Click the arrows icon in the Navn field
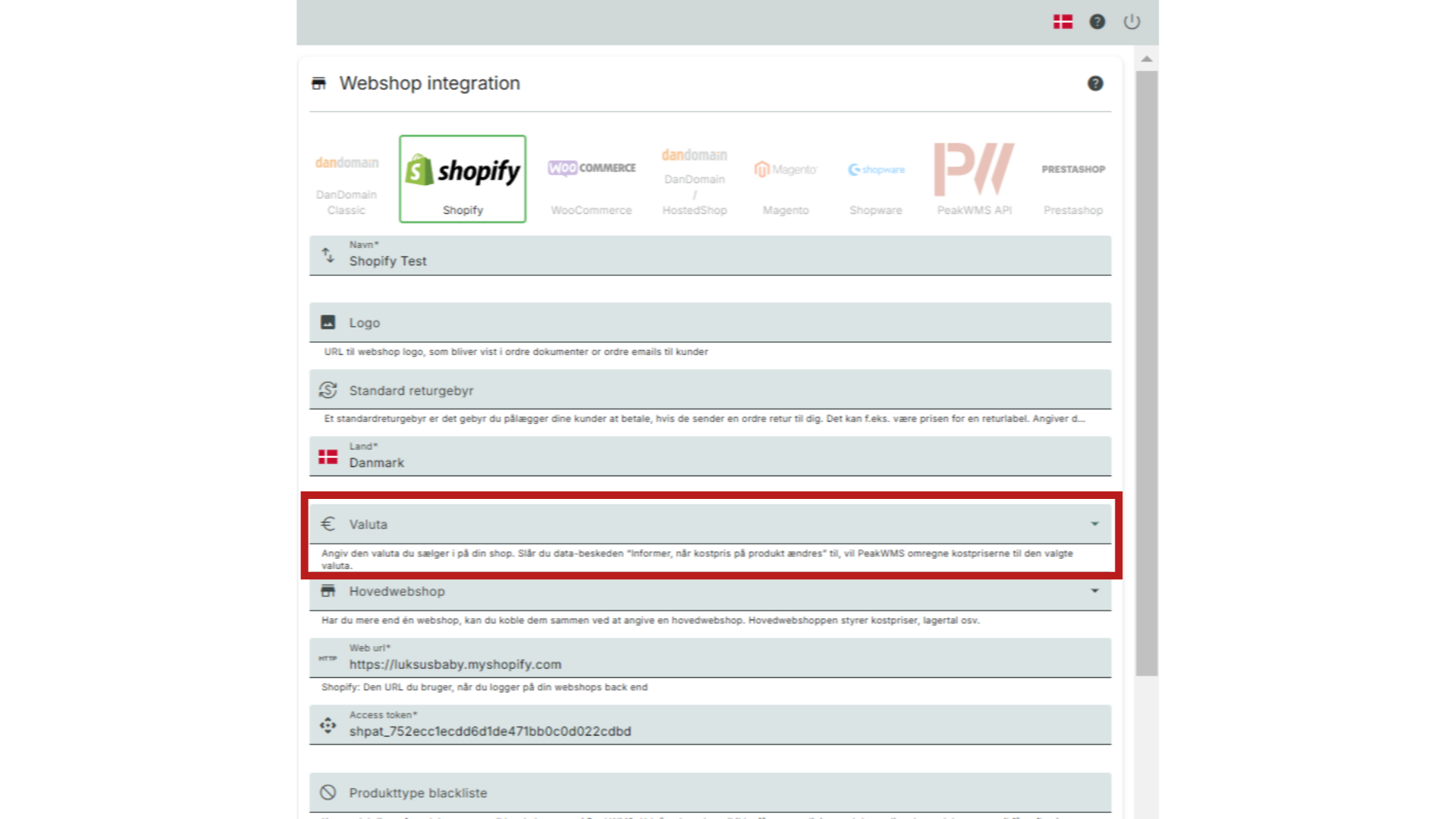Viewport: 1456px width, 819px height. tap(328, 255)
